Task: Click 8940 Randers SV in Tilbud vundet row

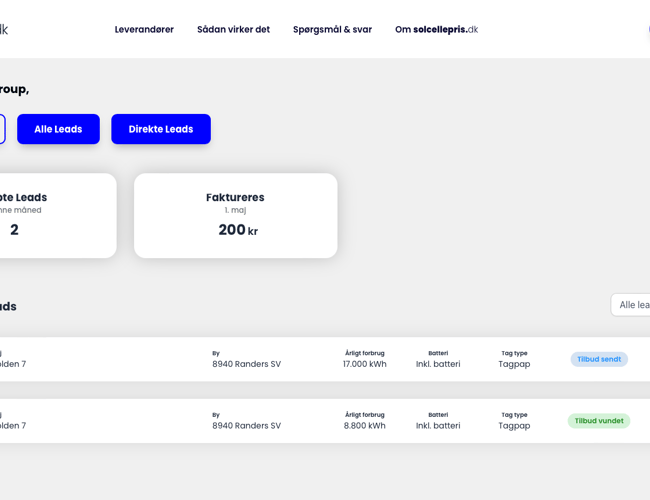Action: (246, 426)
